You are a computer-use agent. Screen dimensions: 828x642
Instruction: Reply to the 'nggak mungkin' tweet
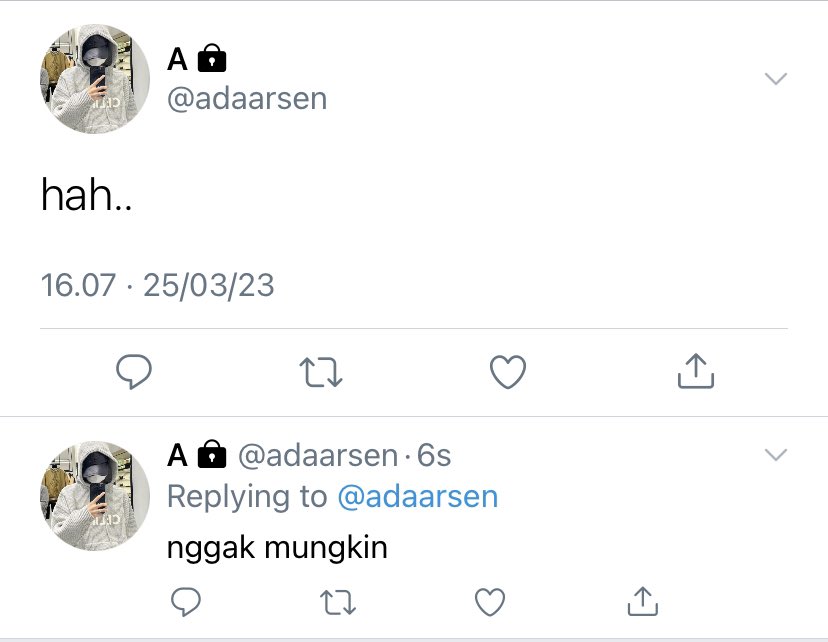(186, 601)
